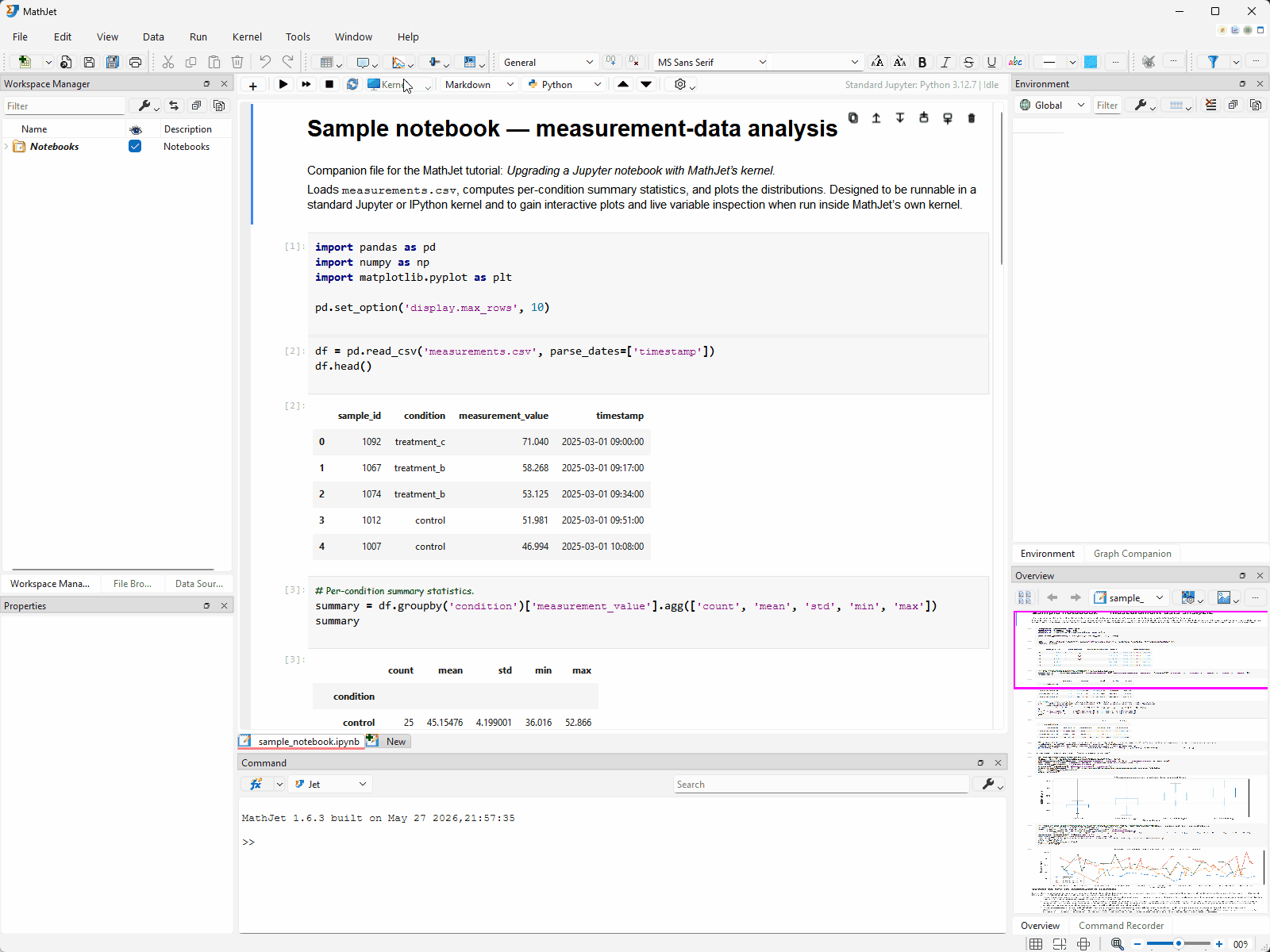Click the Delete trash icon in main toolbar
The image size is (1270, 952).
point(237,62)
